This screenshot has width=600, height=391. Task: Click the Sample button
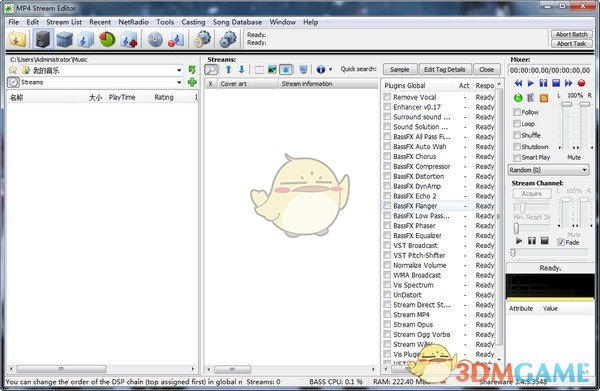[x=399, y=70]
